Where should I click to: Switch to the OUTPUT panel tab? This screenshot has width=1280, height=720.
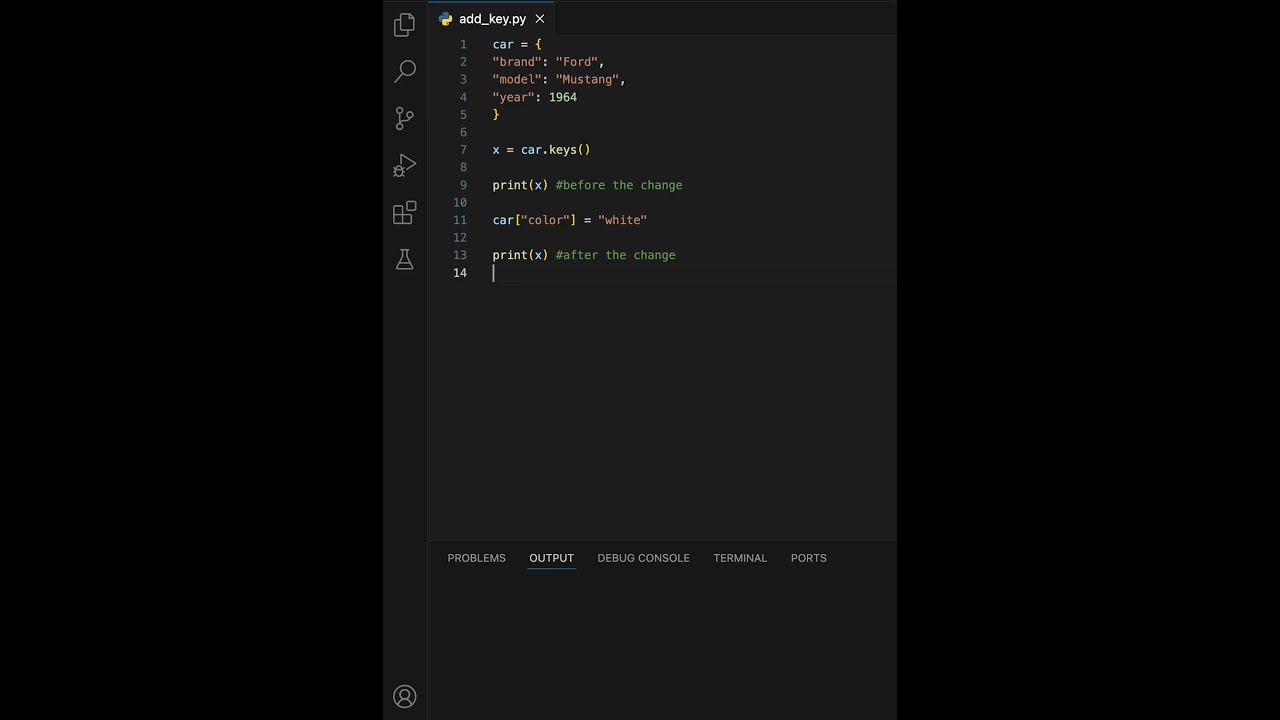(x=551, y=558)
